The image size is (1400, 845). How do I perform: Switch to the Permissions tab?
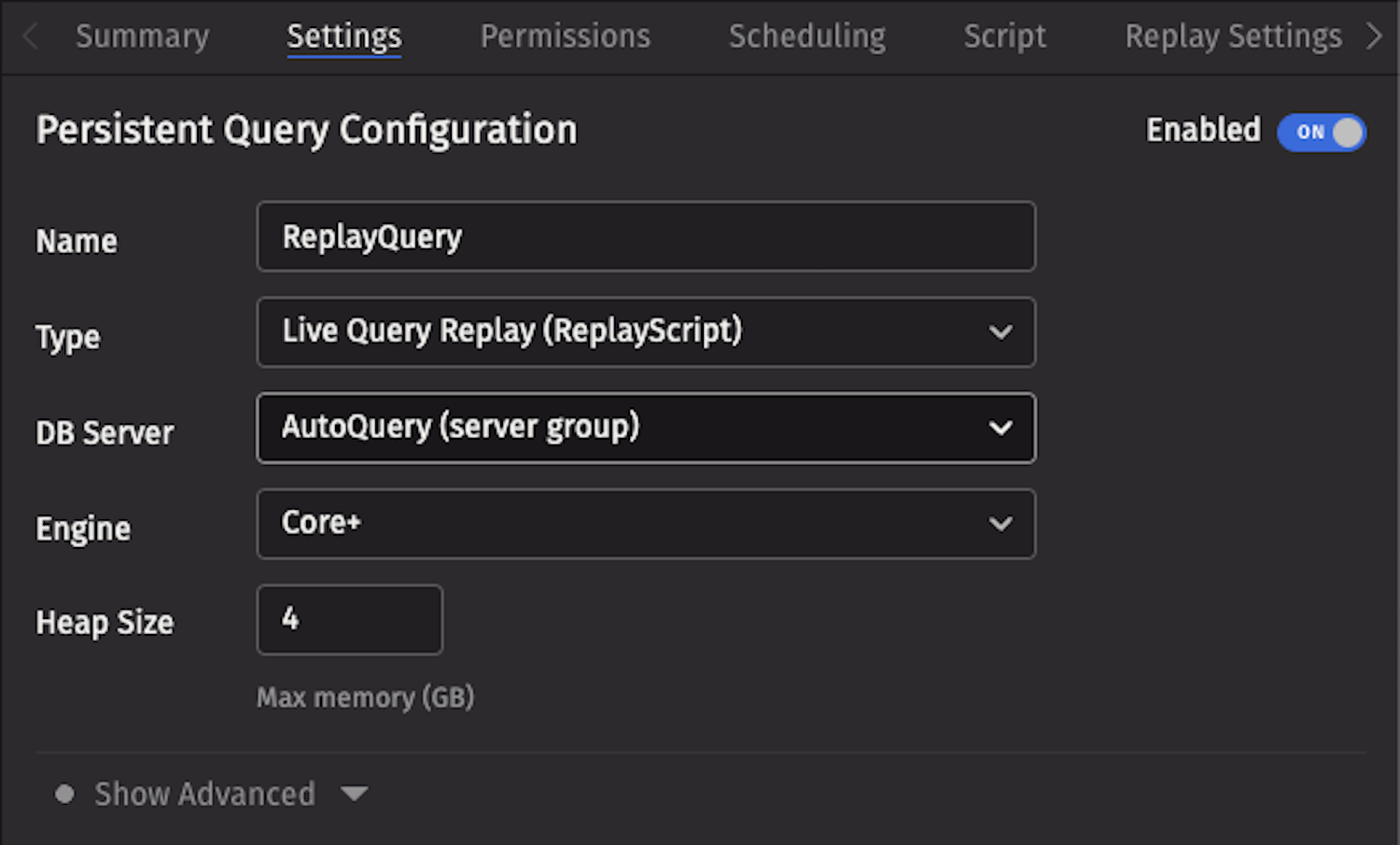click(x=565, y=36)
